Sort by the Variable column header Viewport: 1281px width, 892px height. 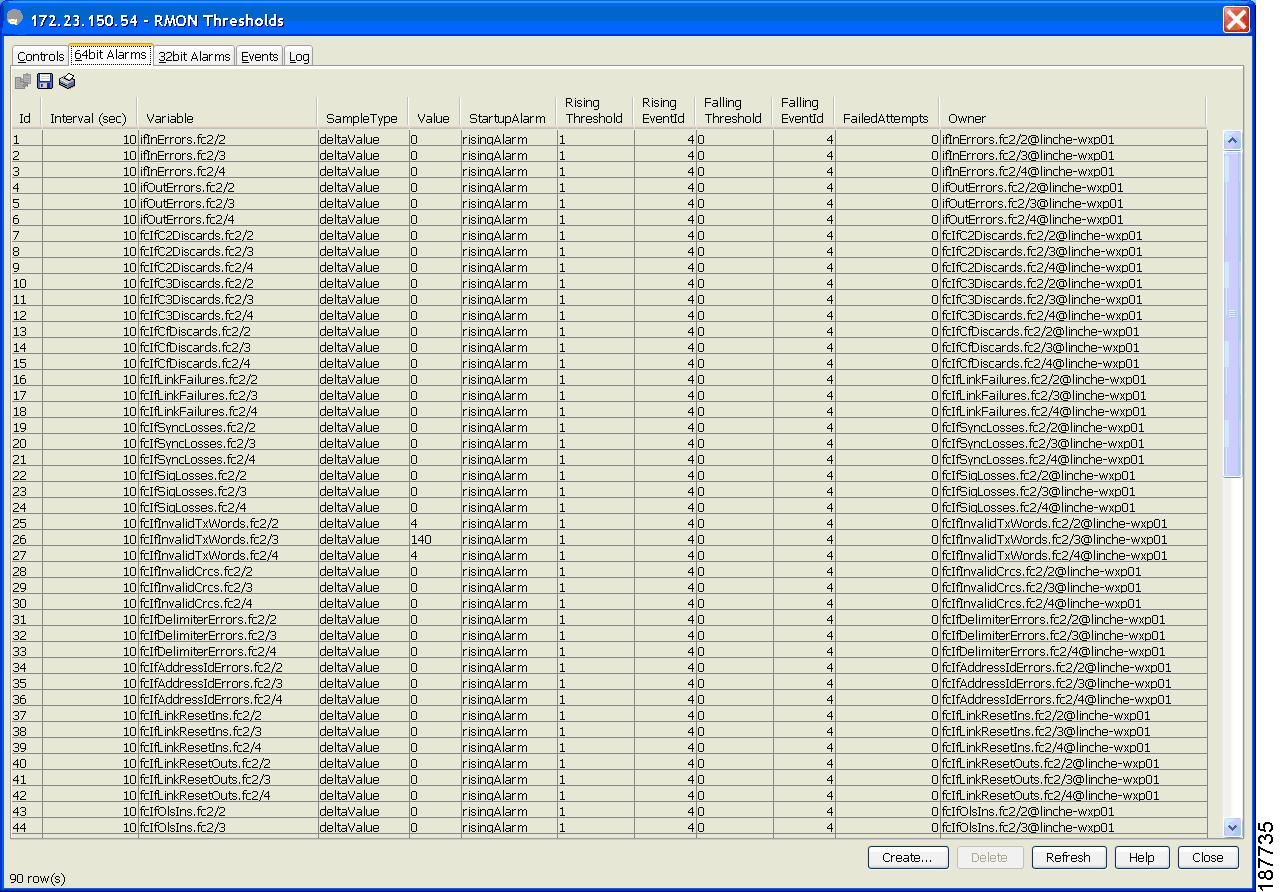[170, 118]
